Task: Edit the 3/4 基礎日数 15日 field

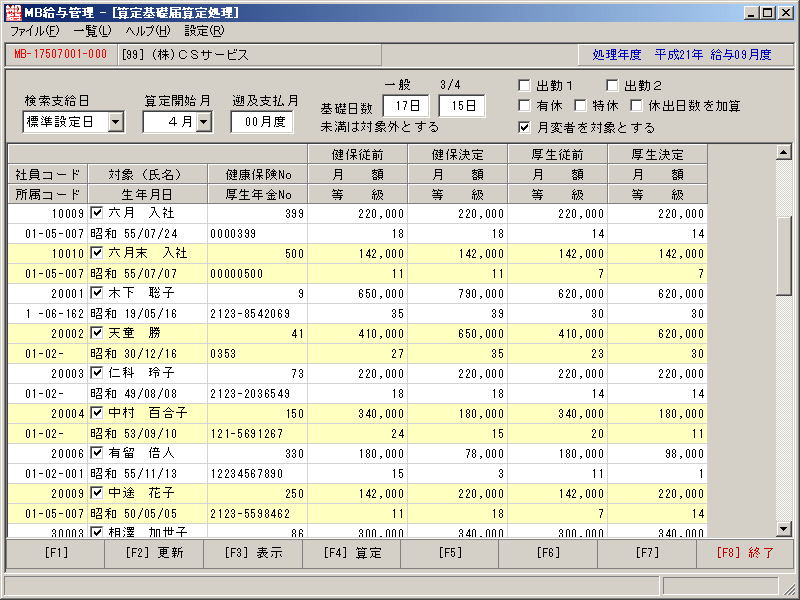Action: [x=462, y=106]
